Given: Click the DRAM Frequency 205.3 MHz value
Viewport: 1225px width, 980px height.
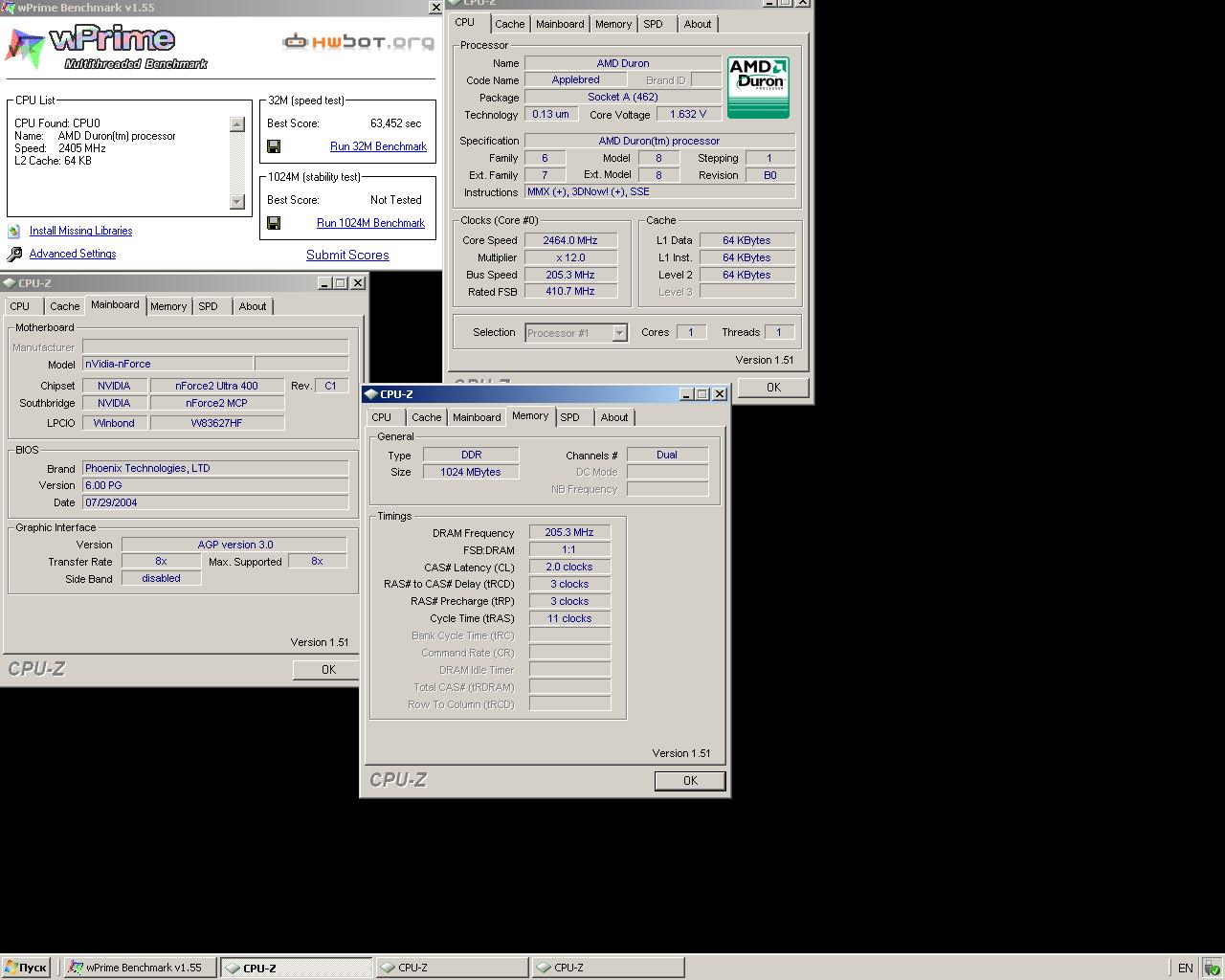Looking at the screenshot, I should (569, 533).
